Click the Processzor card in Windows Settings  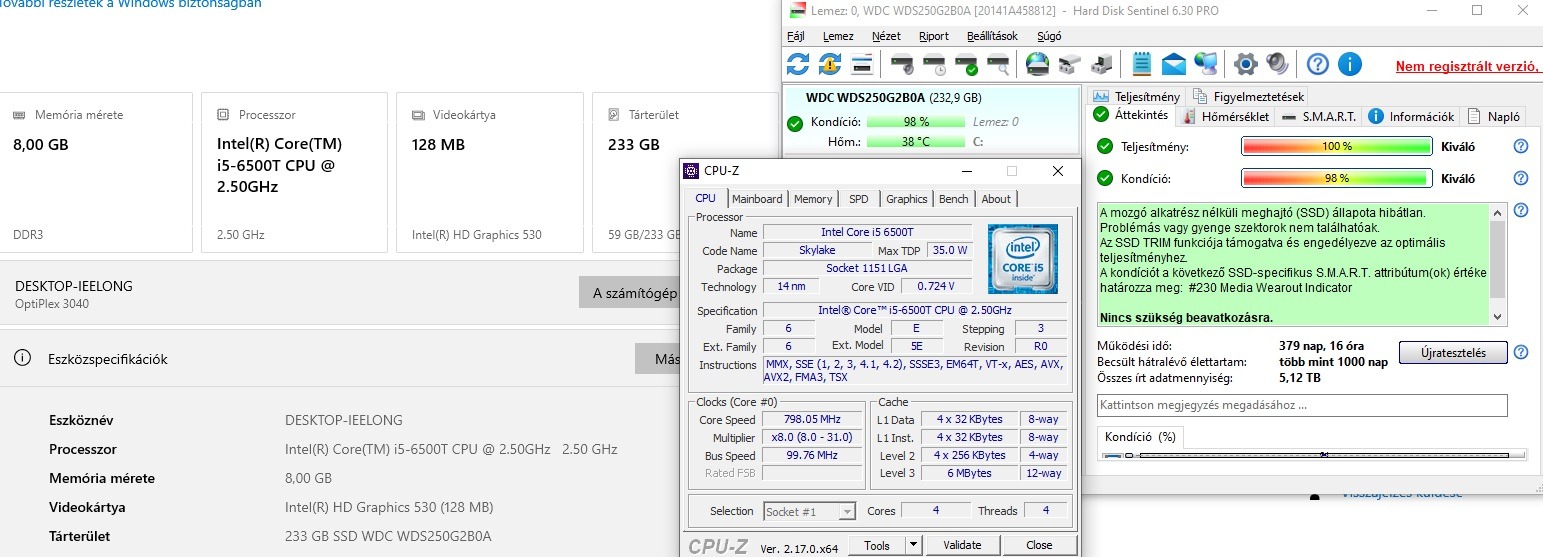coord(294,171)
